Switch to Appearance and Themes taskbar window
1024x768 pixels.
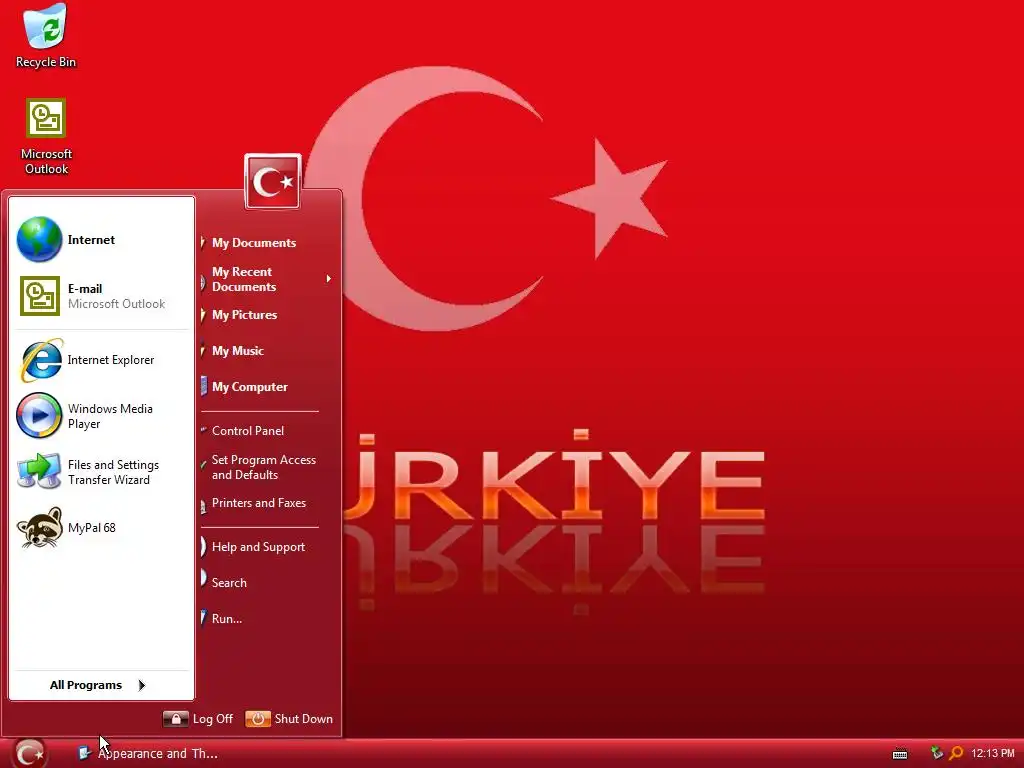pyautogui.click(x=149, y=754)
